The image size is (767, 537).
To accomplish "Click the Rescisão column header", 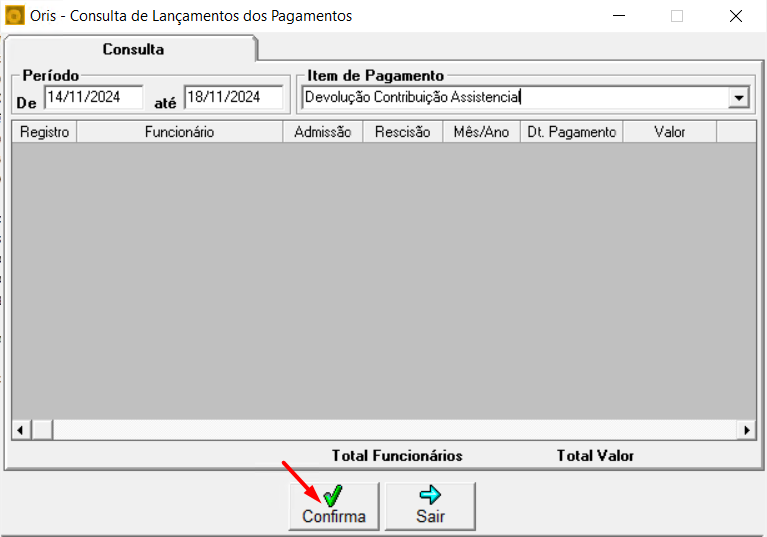I will [x=403, y=132].
